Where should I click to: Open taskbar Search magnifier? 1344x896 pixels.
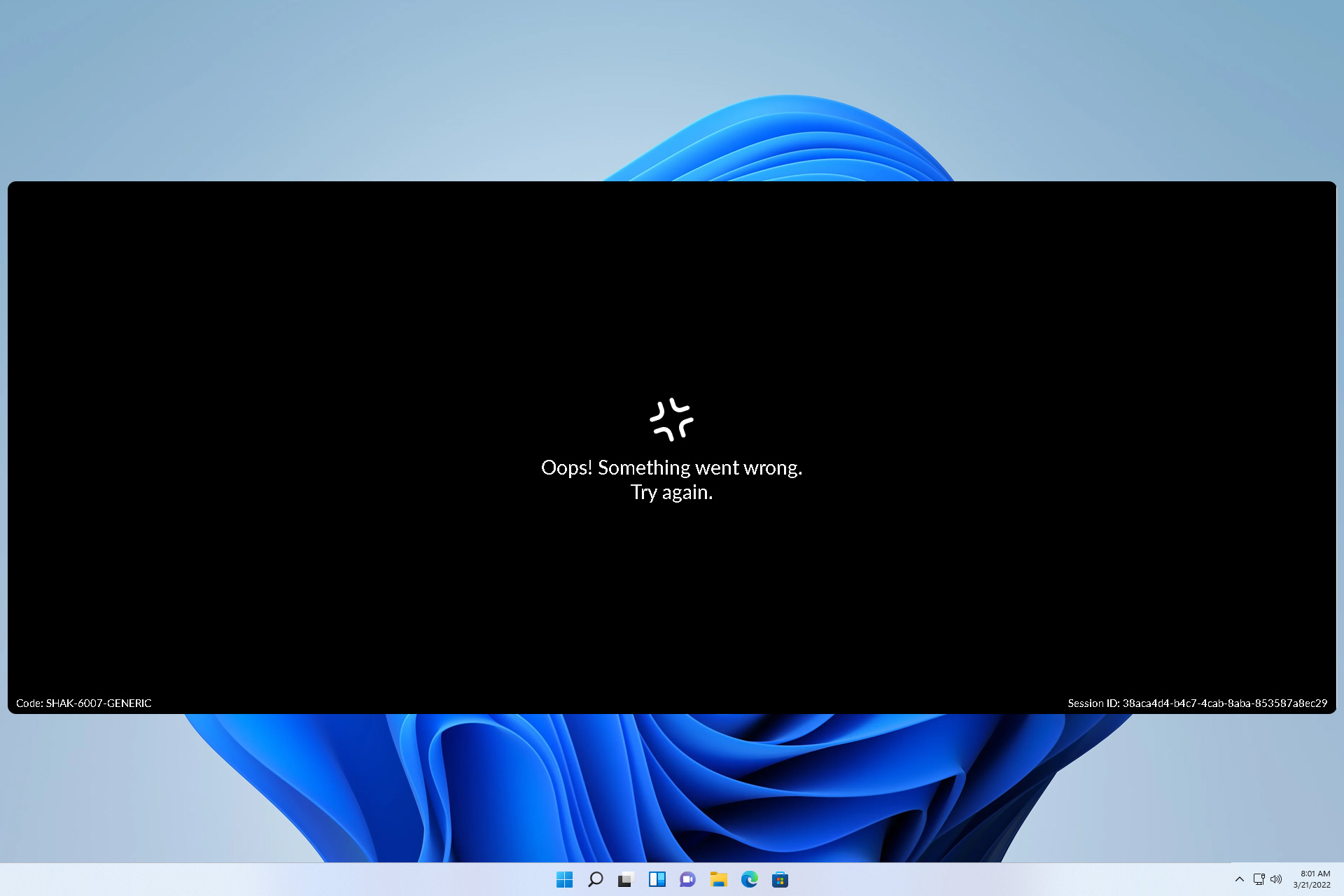[595, 879]
